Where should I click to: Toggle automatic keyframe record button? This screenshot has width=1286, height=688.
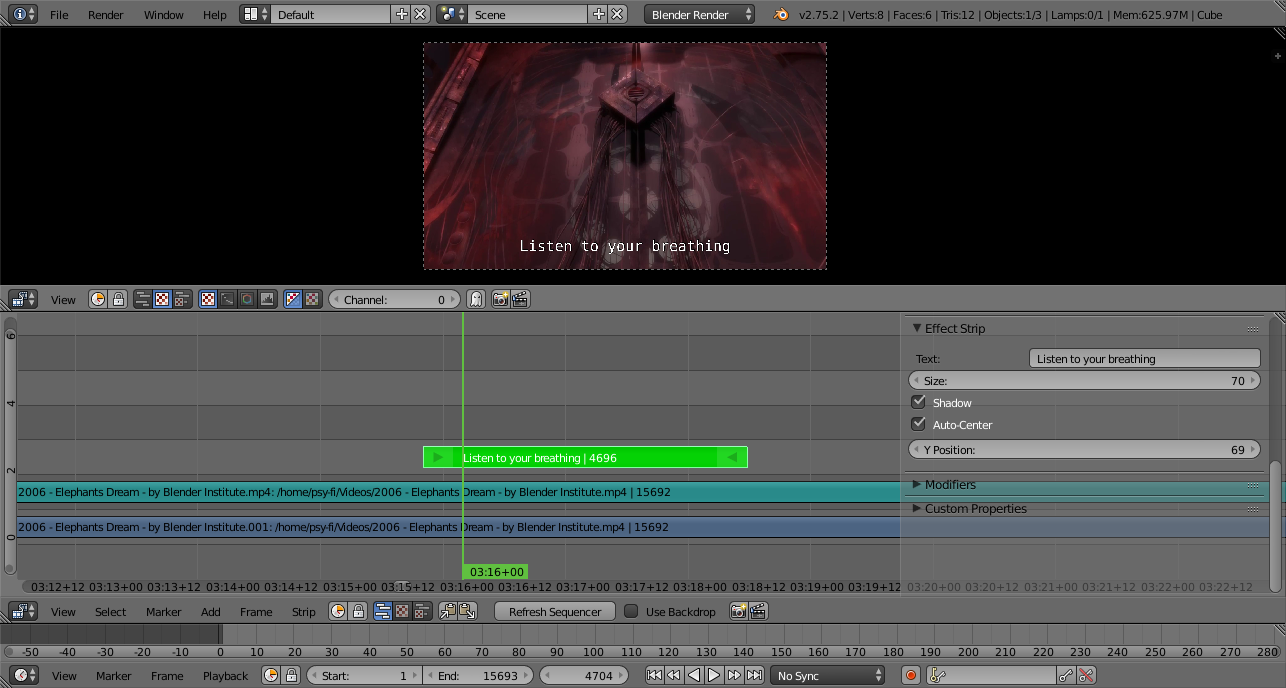pyautogui.click(x=911, y=675)
